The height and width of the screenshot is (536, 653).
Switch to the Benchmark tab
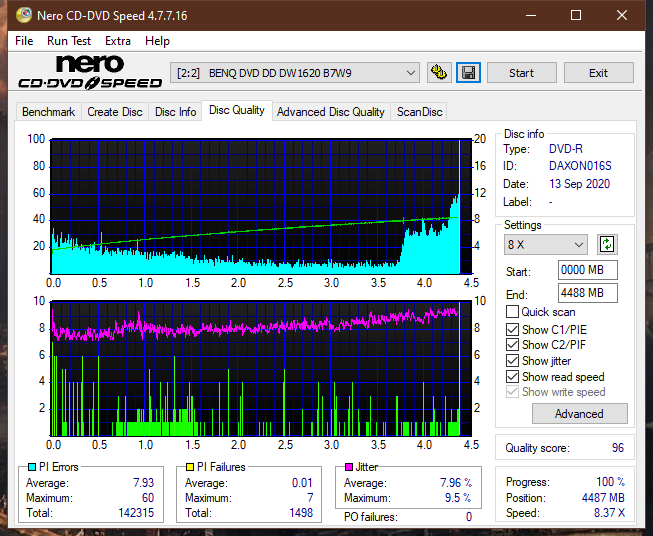point(49,112)
